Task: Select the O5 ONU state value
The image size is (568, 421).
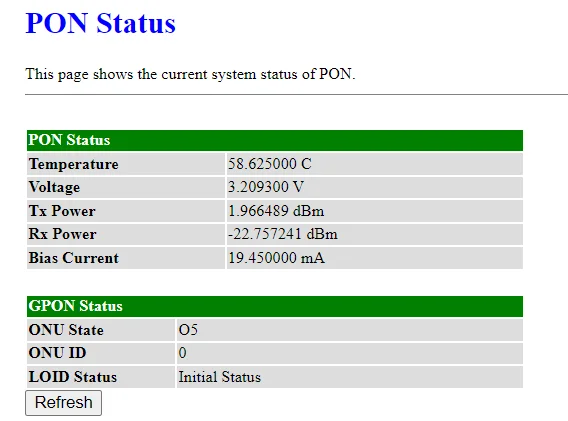Action: pyautogui.click(x=188, y=330)
